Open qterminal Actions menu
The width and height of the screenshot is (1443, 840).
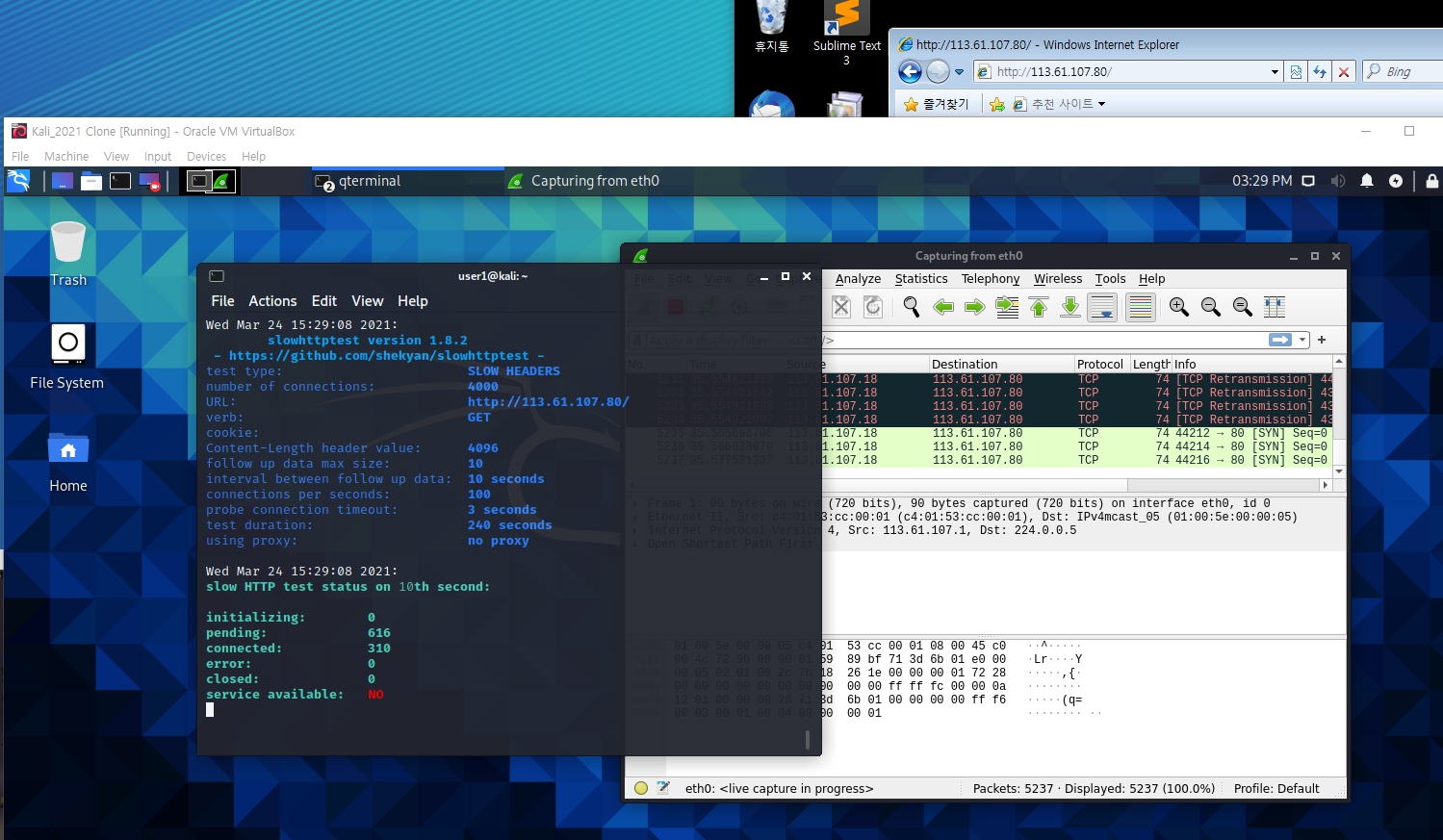pos(272,301)
